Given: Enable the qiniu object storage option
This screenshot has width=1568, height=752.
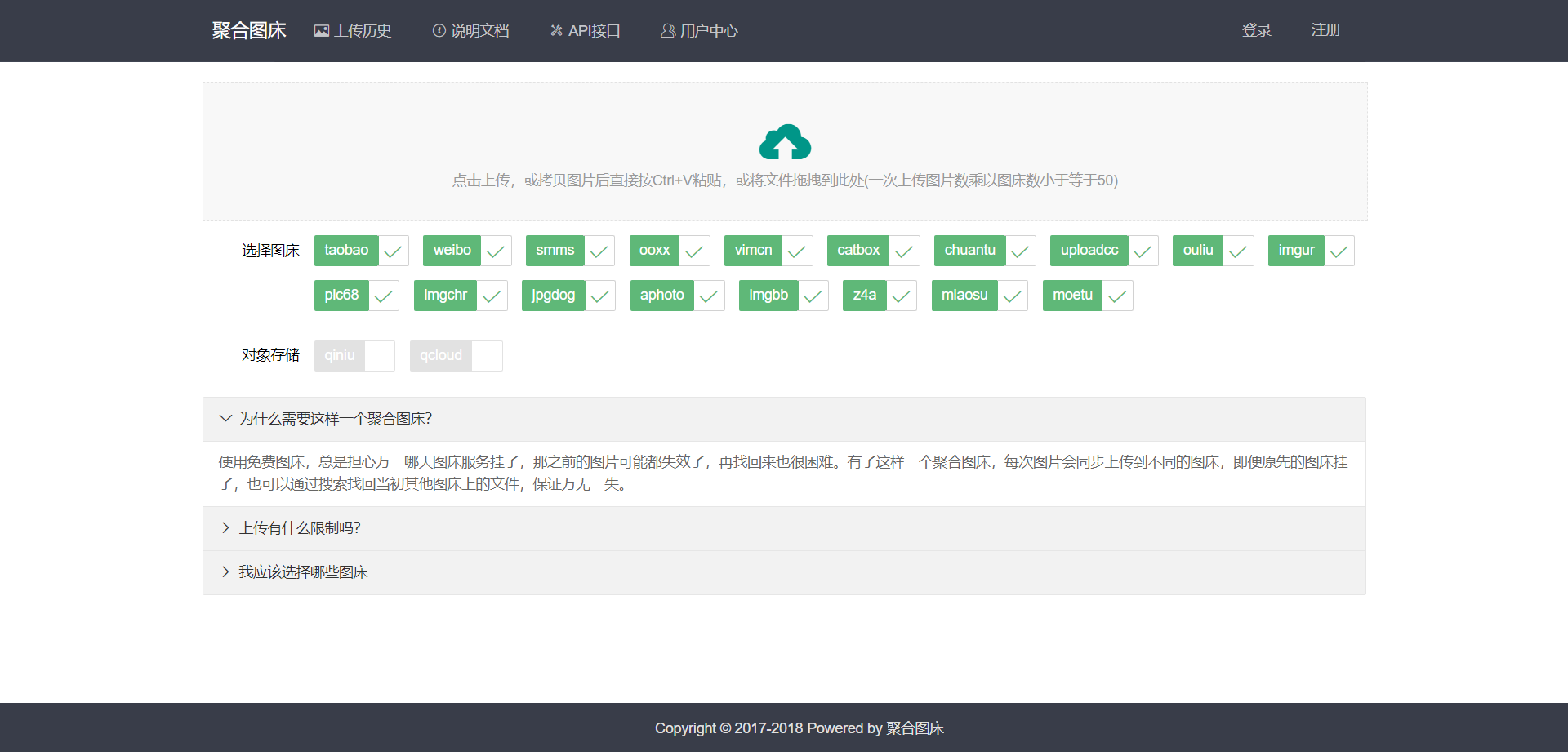Looking at the screenshot, I should click(354, 356).
